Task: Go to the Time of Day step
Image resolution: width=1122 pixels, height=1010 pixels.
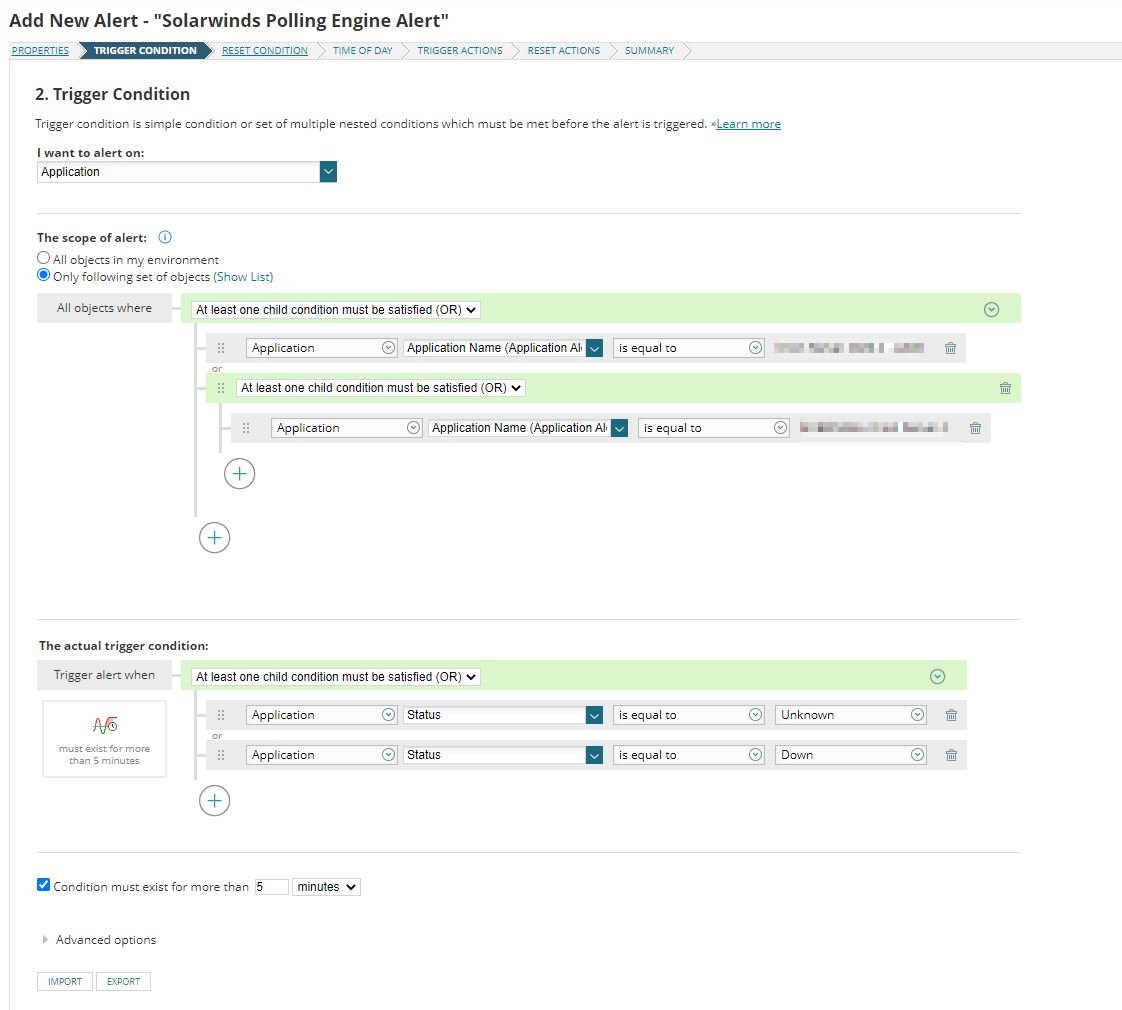Action: 363,51
